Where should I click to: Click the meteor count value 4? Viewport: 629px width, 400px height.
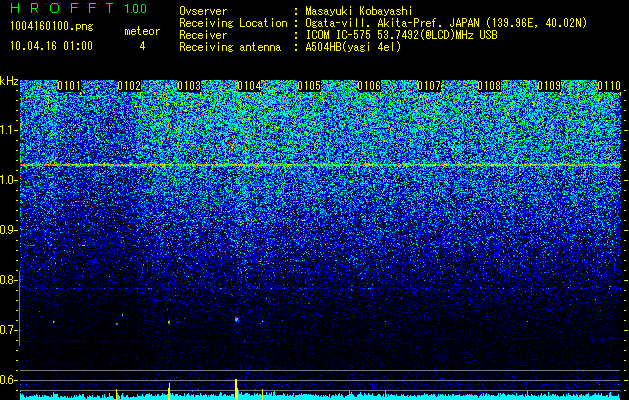(142, 46)
